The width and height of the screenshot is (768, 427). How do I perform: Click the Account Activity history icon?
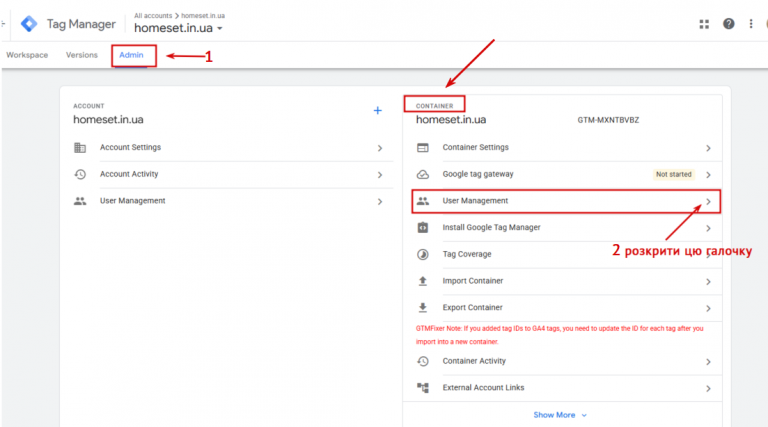click(80, 174)
